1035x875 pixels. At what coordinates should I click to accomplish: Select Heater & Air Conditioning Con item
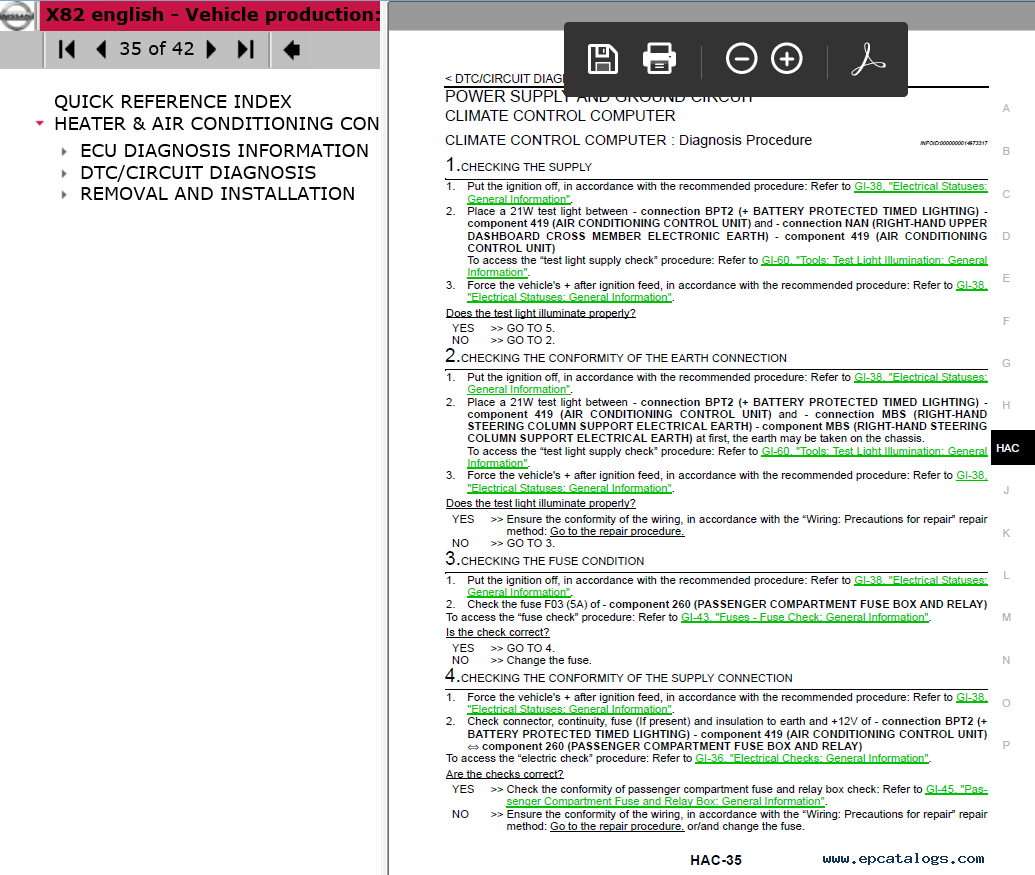217,123
